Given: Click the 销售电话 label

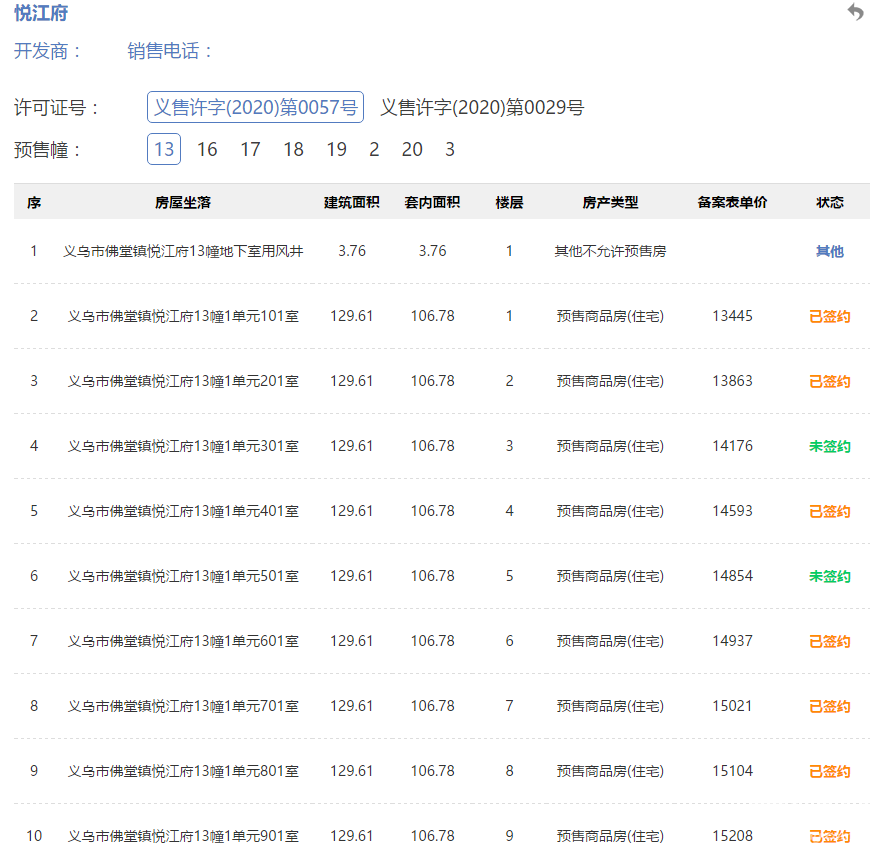Looking at the screenshot, I should [x=169, y=51].
